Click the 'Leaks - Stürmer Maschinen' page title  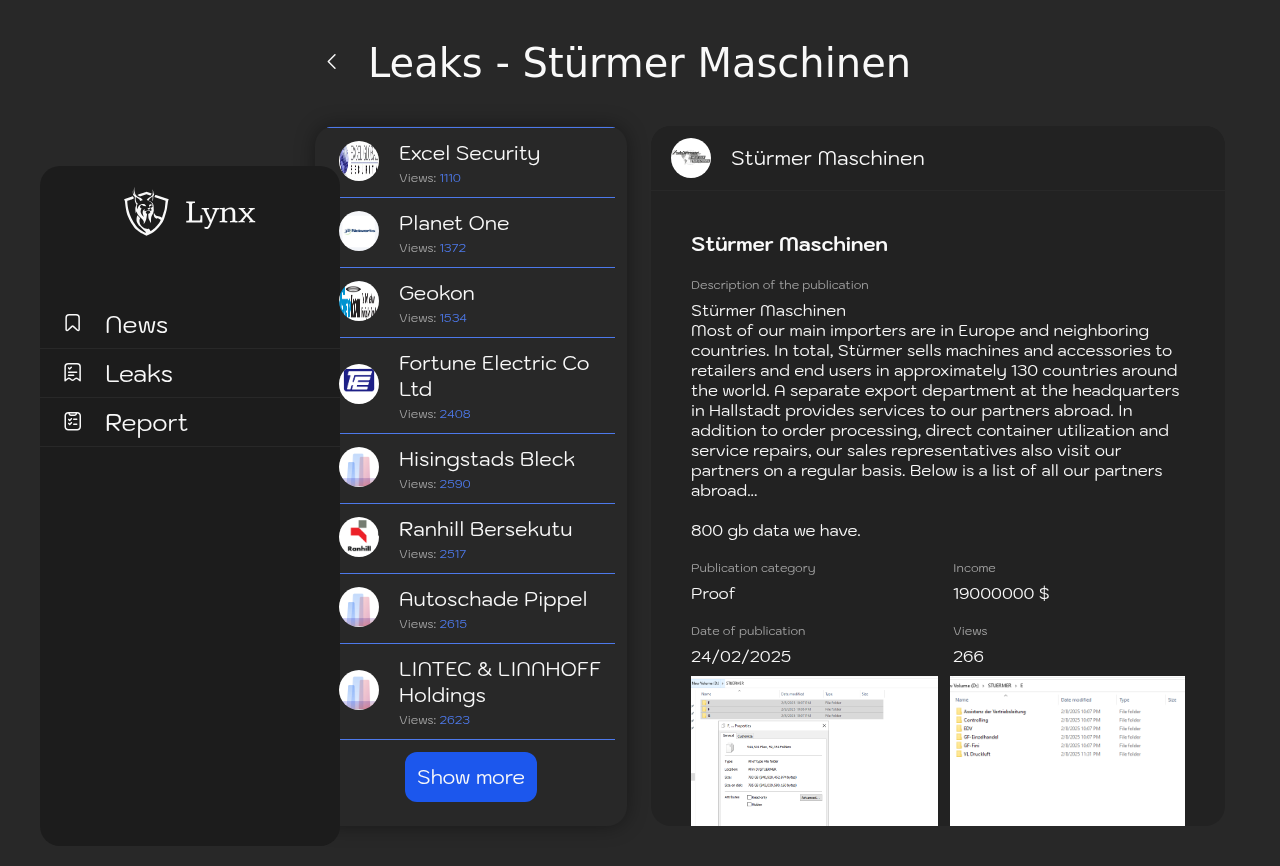tap(640, 63)
